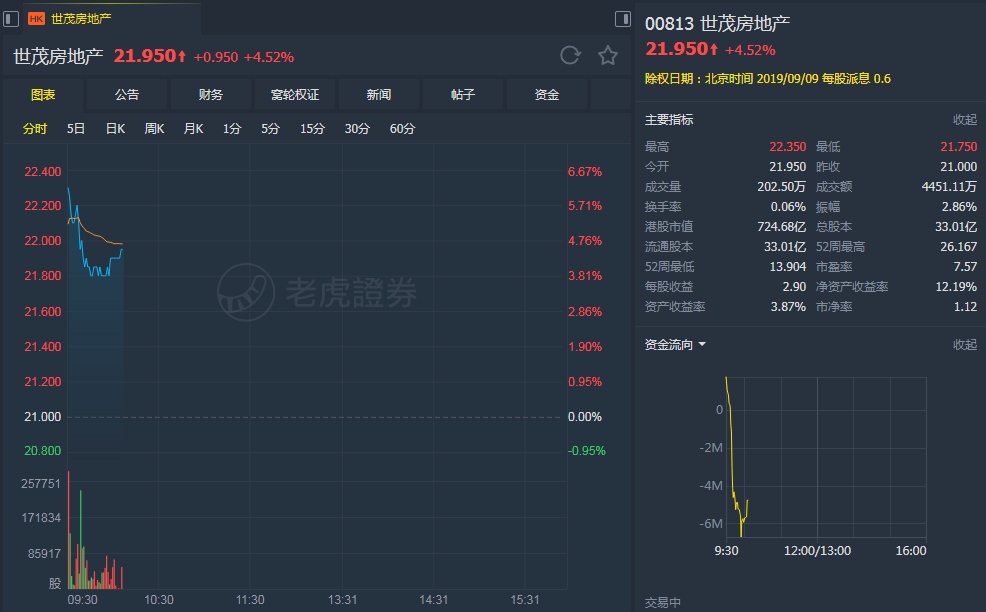This screenshot has height=612, width=986.
Task: Collapse the 资金流向 section
Action: point(964,345)
